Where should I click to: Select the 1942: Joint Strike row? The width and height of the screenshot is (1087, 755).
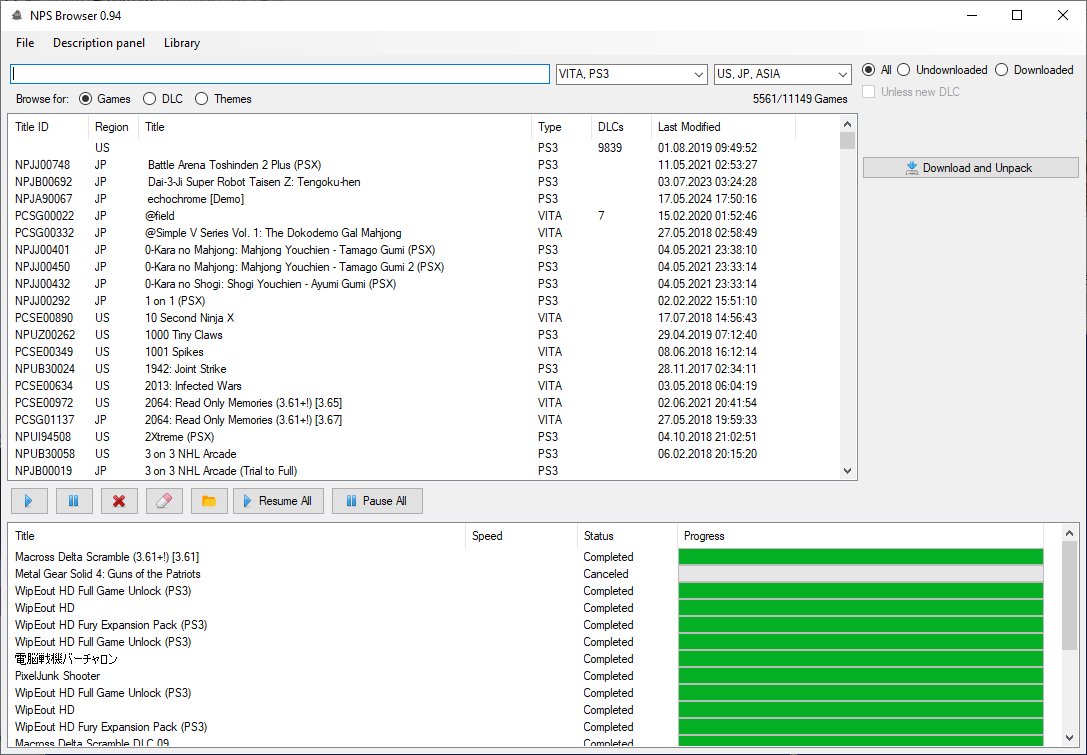coord(426,369)
